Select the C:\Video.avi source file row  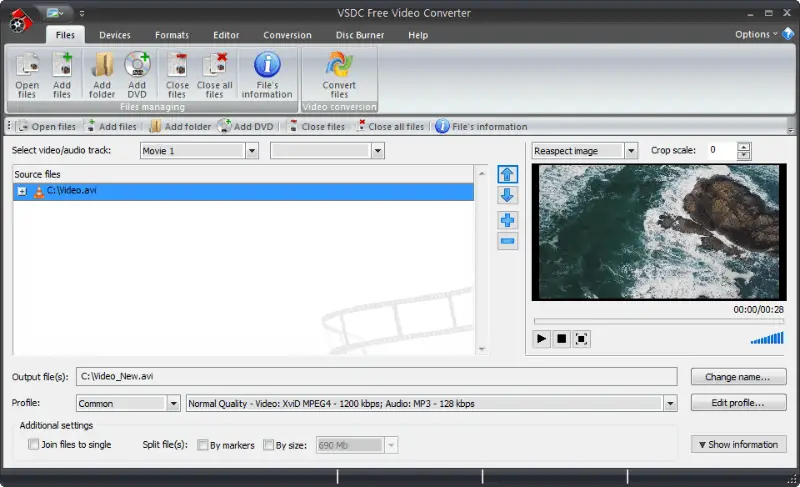[x=243, y=191]
